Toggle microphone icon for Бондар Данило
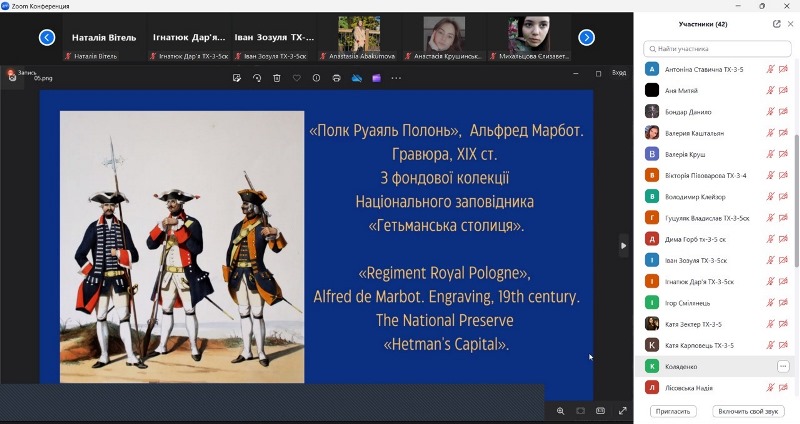800x424 pixels. pos(771,111)
